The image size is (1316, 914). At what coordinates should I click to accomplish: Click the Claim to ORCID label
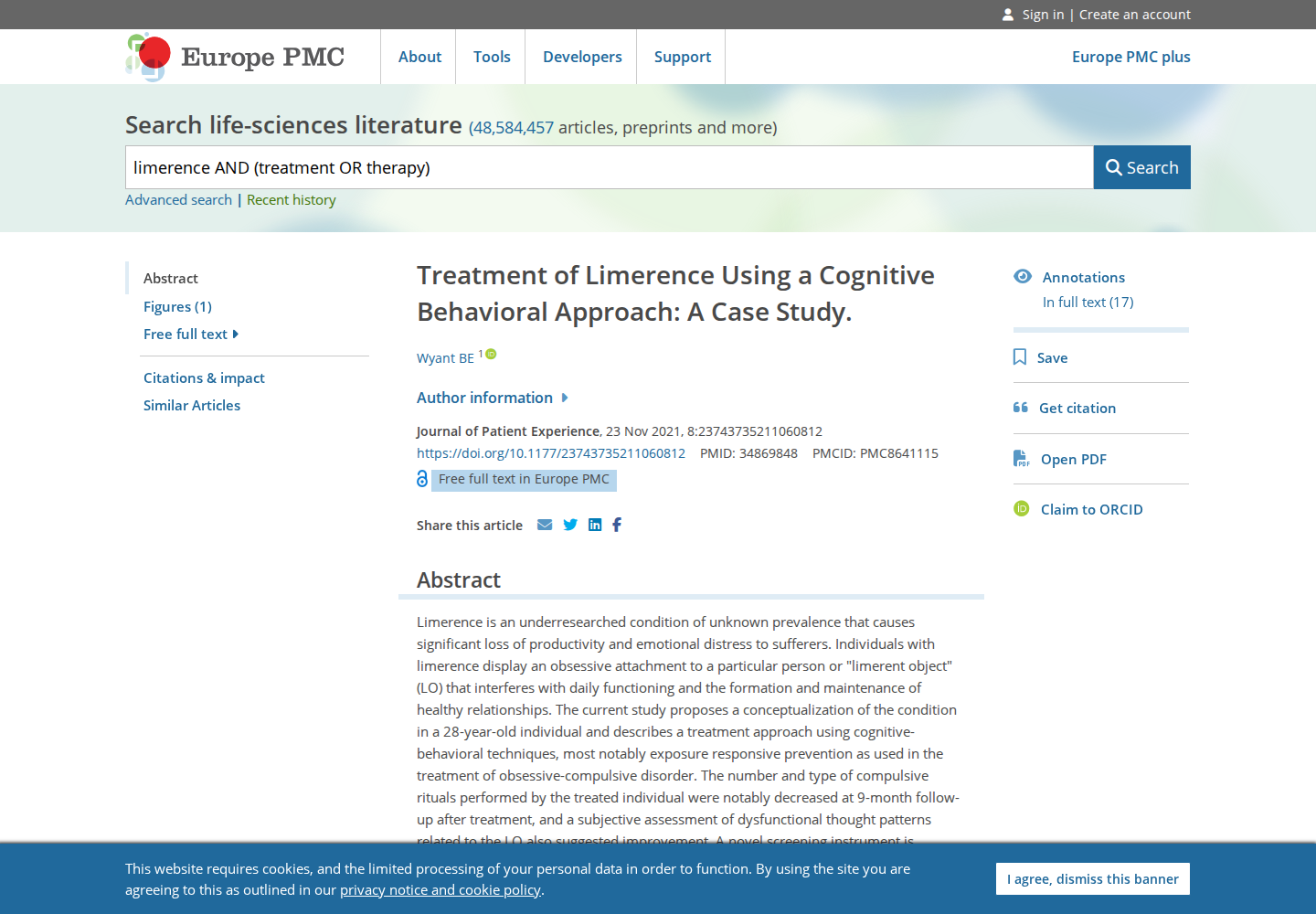click(1092, 510)
